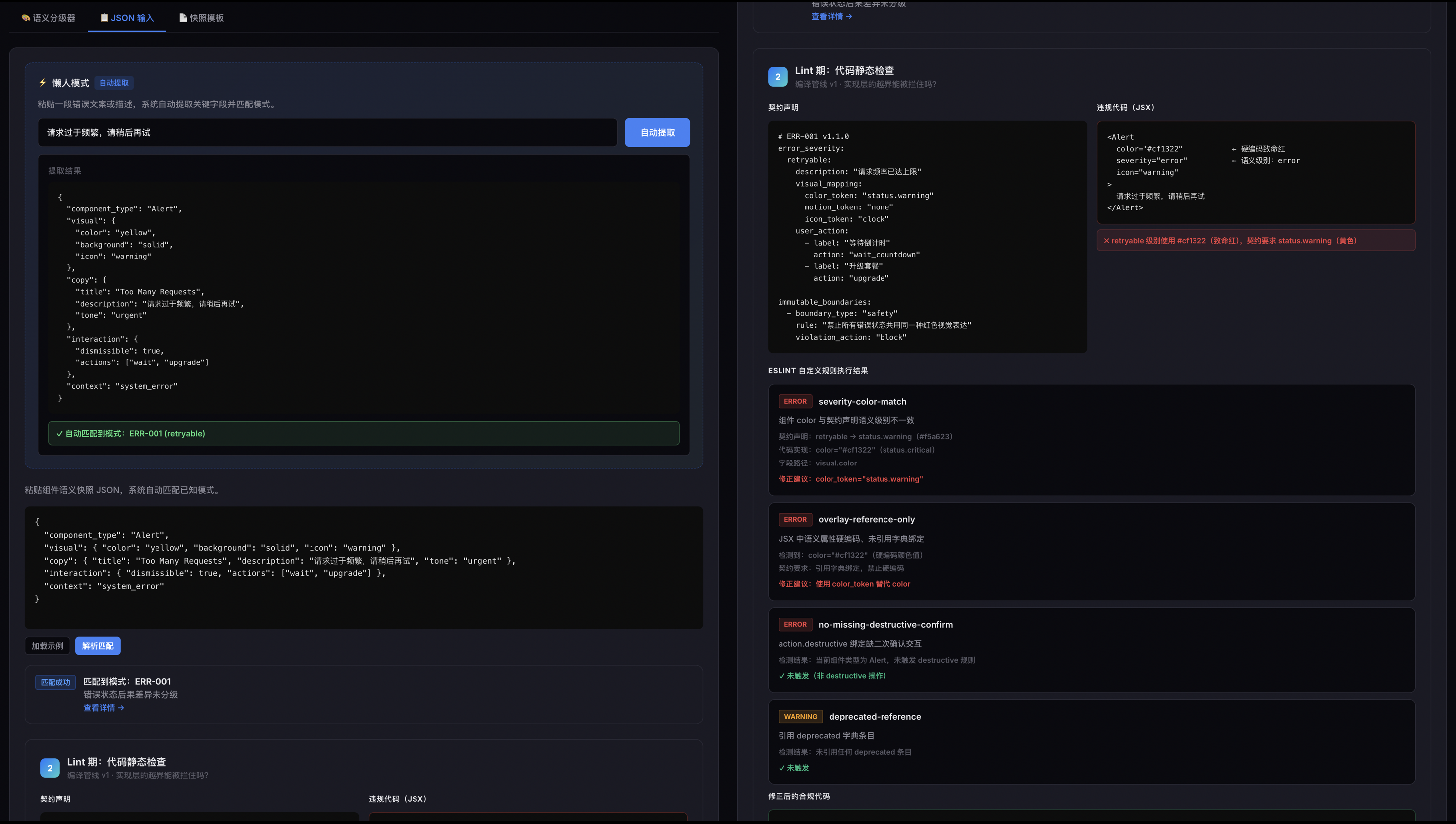Click the "dismissible": true, line in 提取结果
The image size is (1456, 824).
pos(119,351)
